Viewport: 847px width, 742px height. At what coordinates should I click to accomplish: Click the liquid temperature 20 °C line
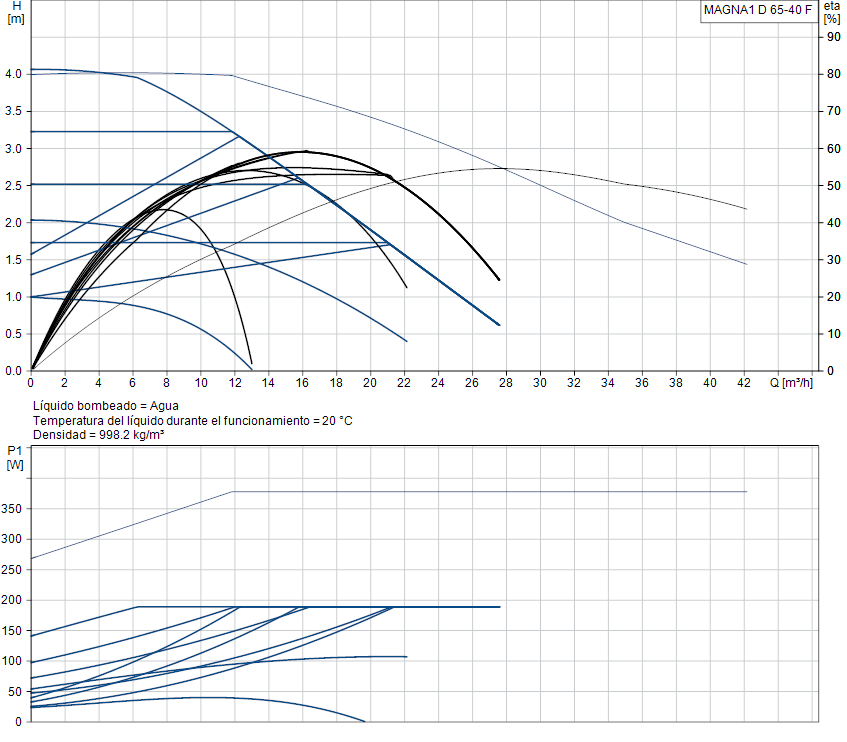[193, 421]
